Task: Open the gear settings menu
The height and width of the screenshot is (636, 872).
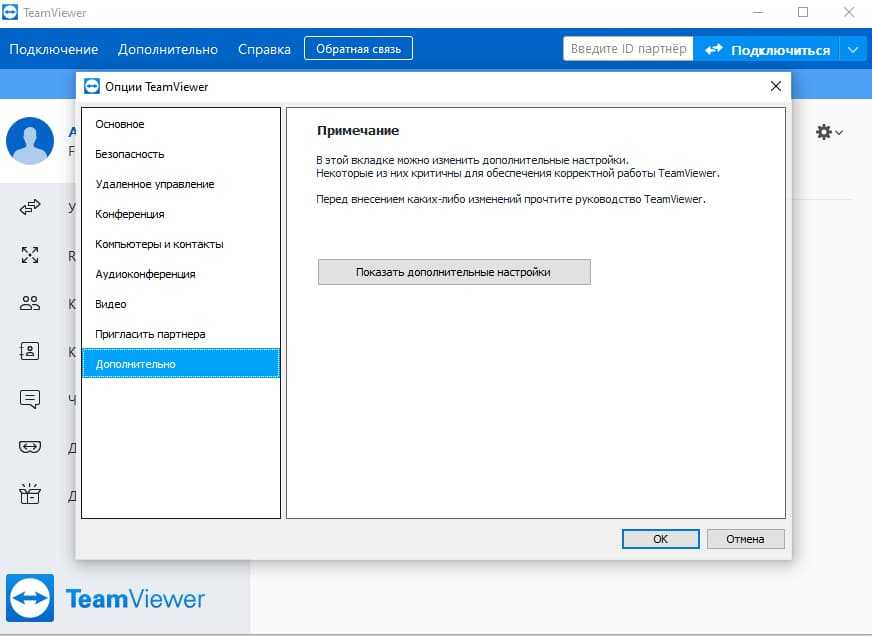Action: tap(829, 132)
